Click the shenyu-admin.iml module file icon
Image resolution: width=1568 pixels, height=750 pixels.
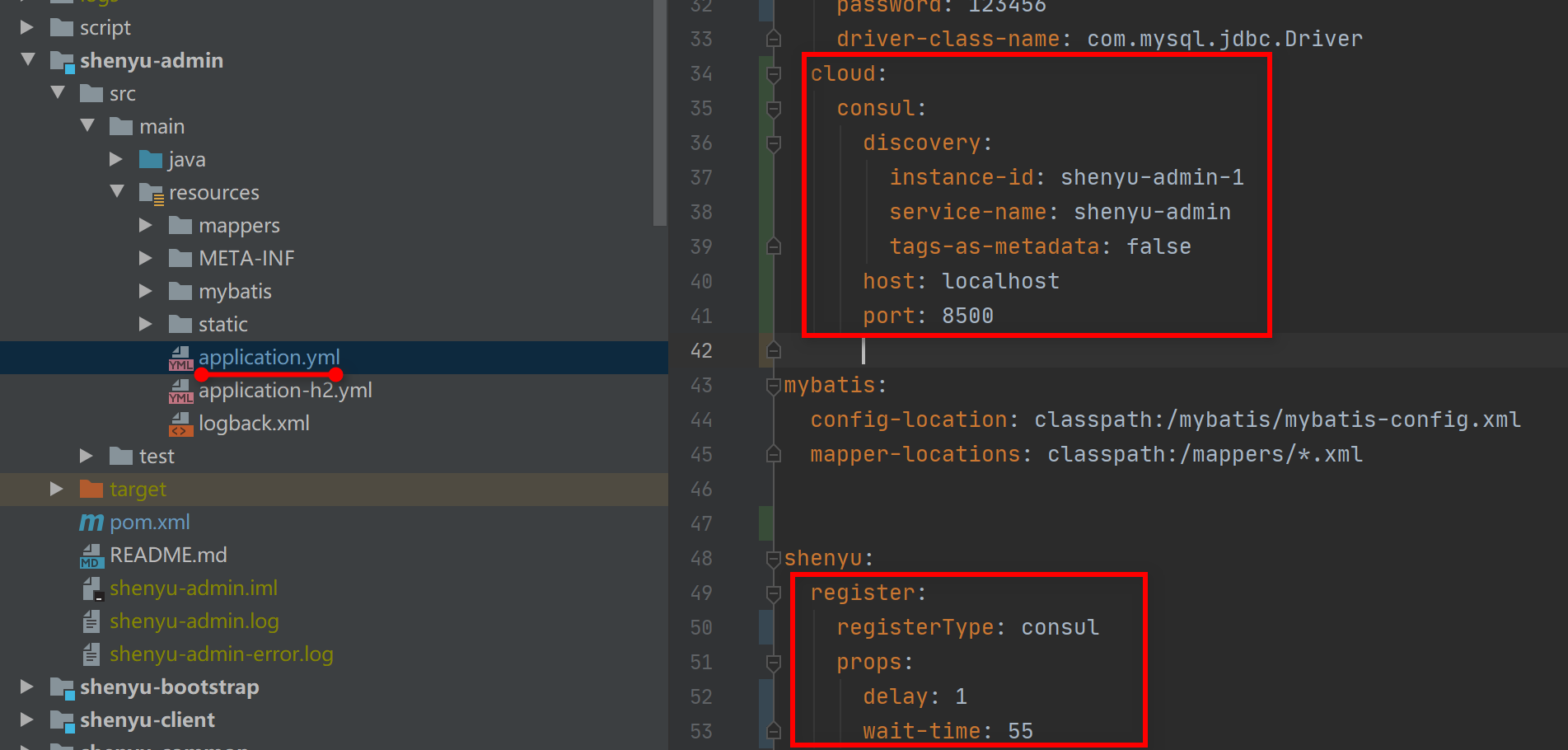click(91, 588)
